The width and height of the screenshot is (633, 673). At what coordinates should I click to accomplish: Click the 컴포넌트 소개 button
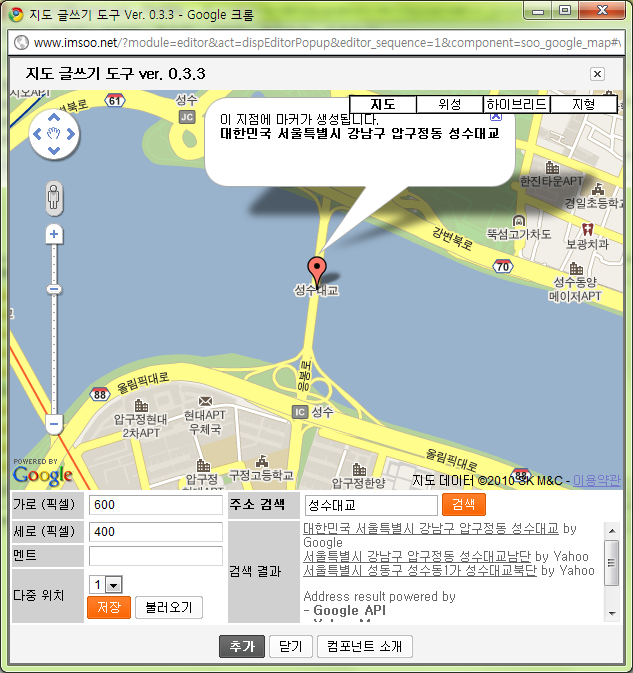point(365,646)
